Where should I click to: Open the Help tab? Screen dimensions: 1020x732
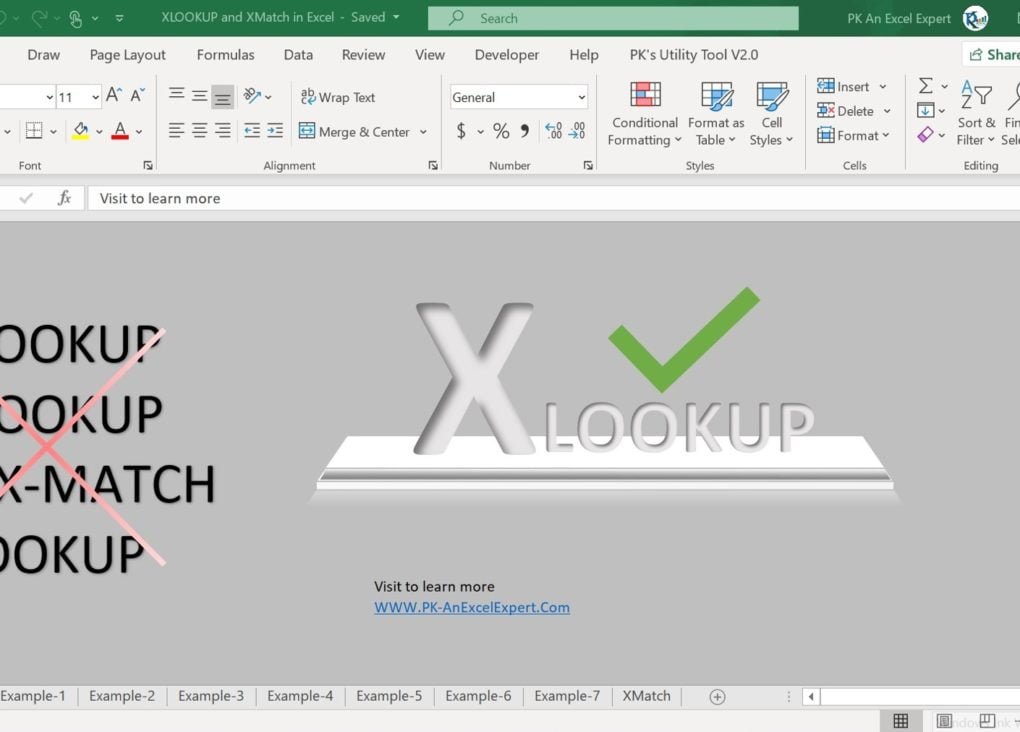(x=584, y=55)
